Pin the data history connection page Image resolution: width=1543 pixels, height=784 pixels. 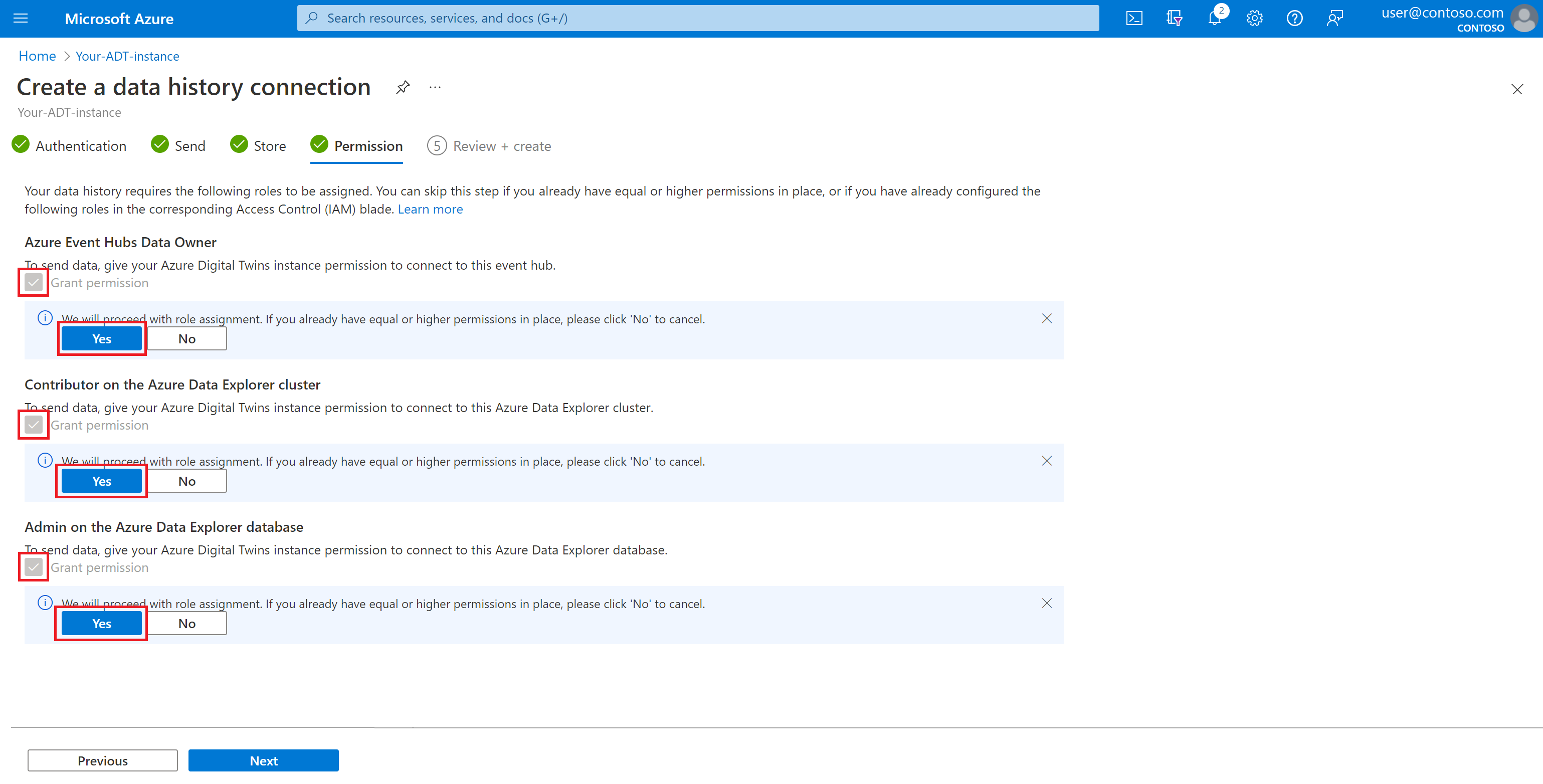click(x=403, y=87)
